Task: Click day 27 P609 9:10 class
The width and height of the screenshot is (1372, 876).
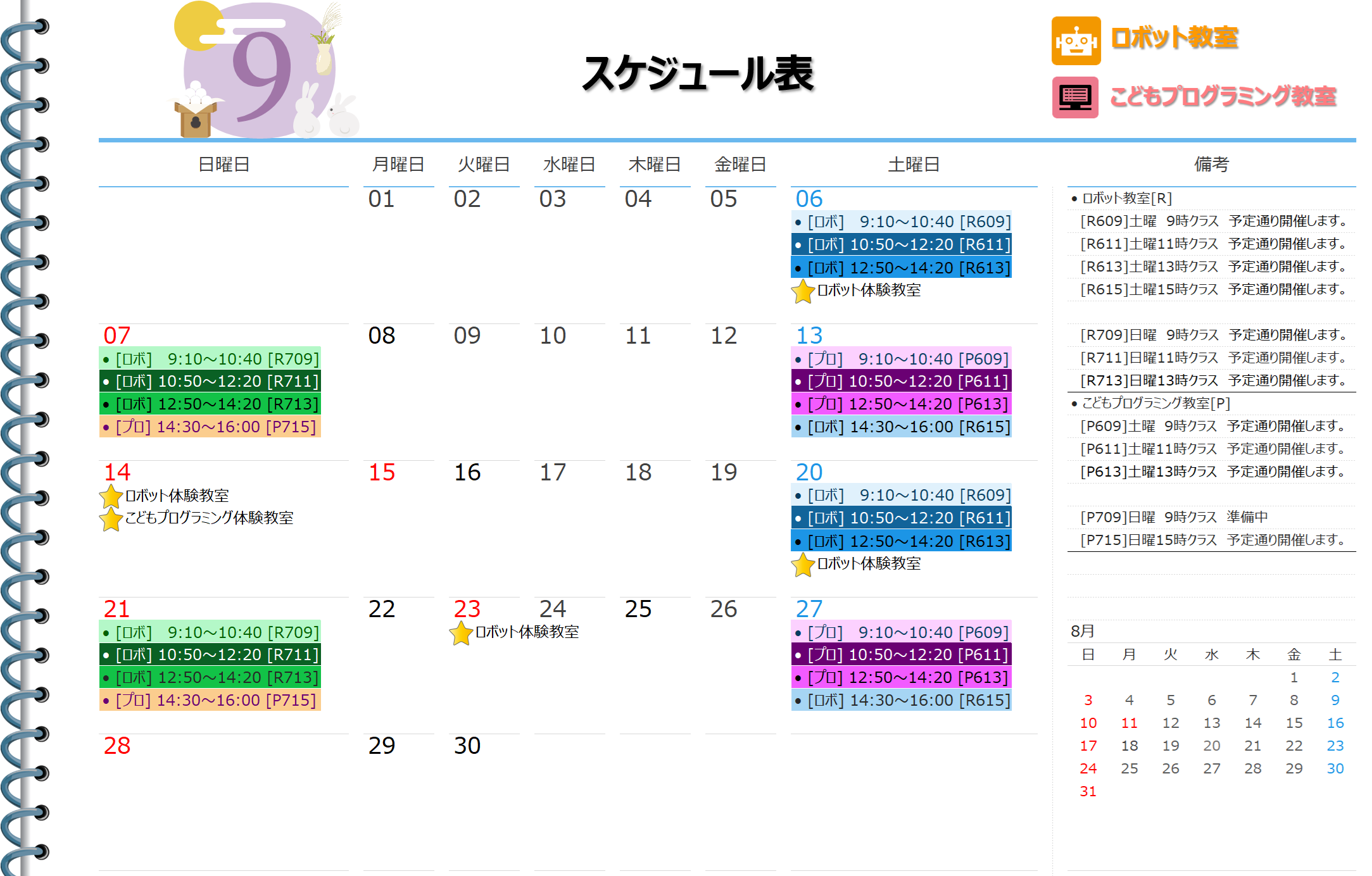Action: 902,632
